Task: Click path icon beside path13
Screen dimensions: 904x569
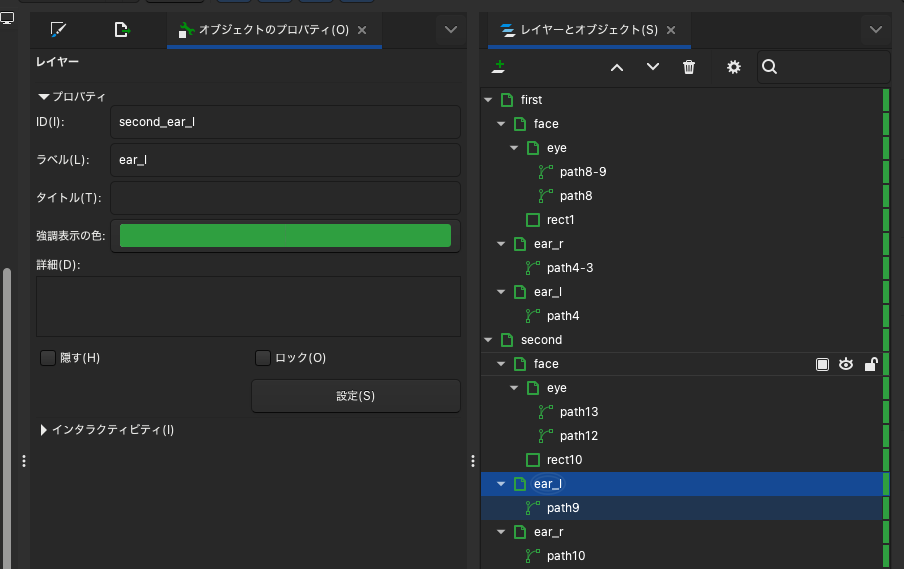Action: (x=545, y=412)
